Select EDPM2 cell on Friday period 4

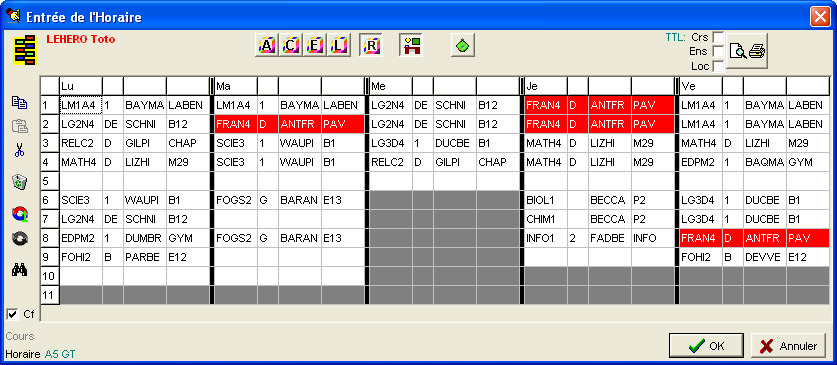pos(700,162)
